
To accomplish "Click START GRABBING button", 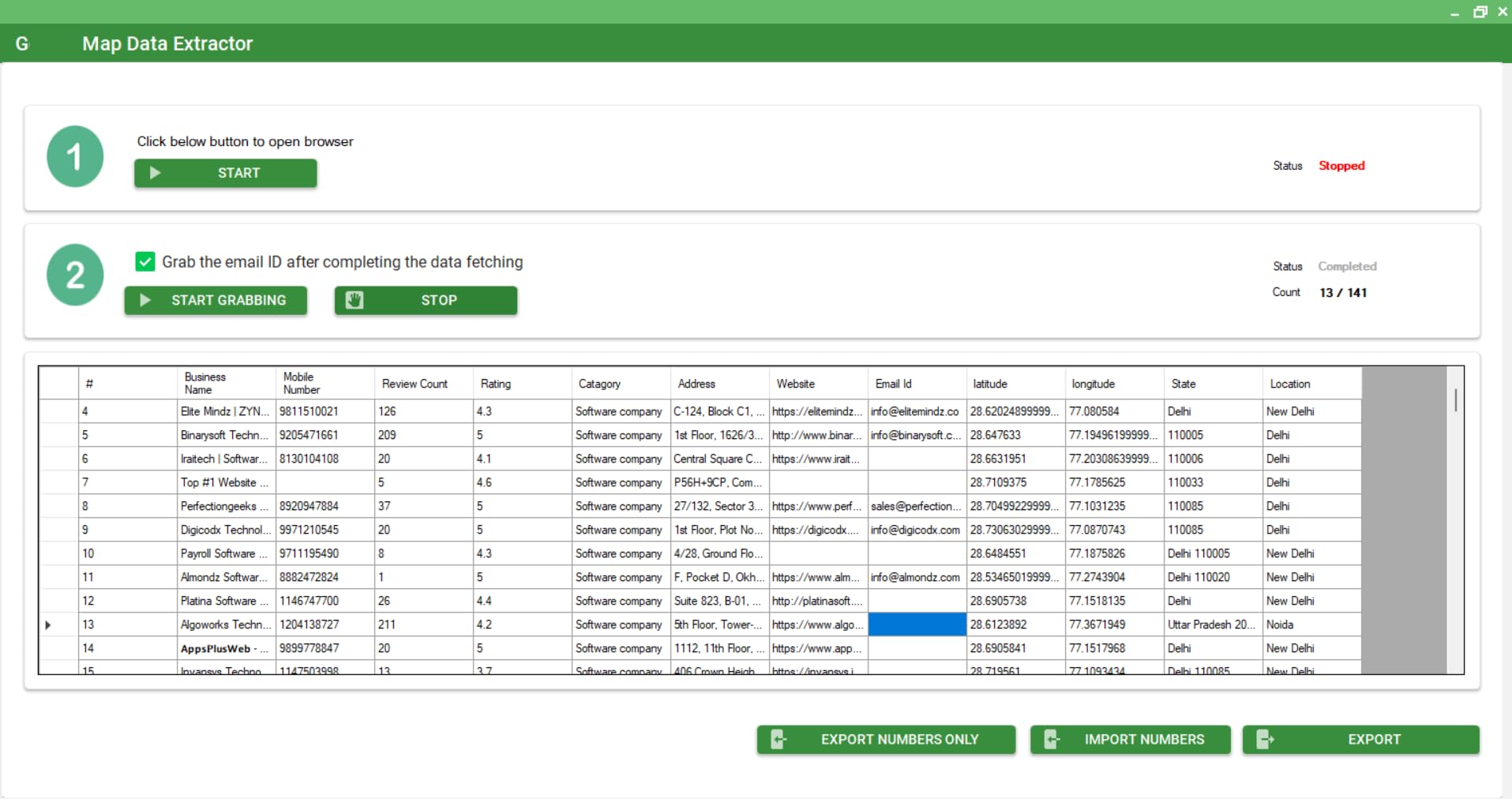I will (x=216, y=300).
